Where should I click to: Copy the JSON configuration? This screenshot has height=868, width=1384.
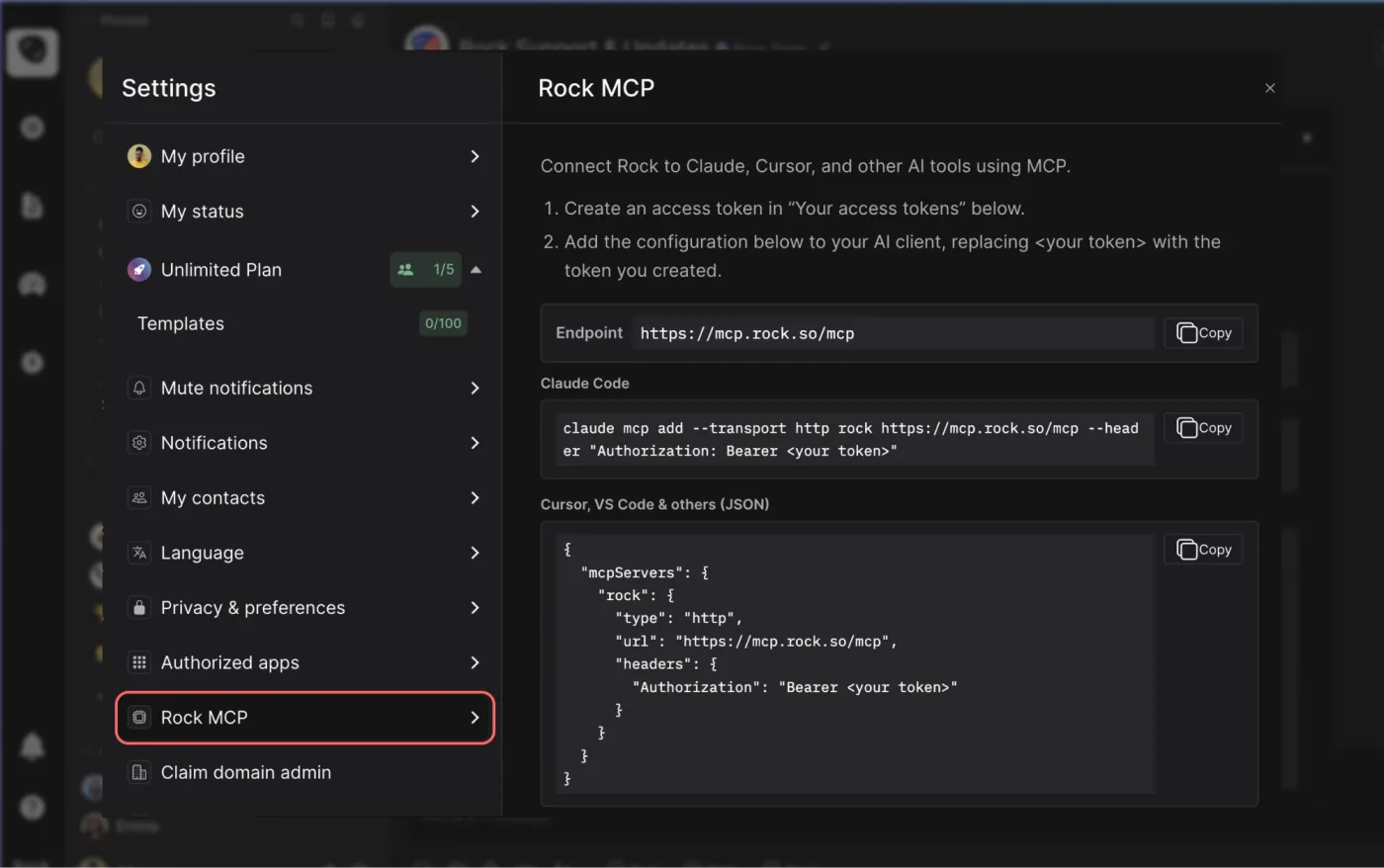click(1203, 550)
